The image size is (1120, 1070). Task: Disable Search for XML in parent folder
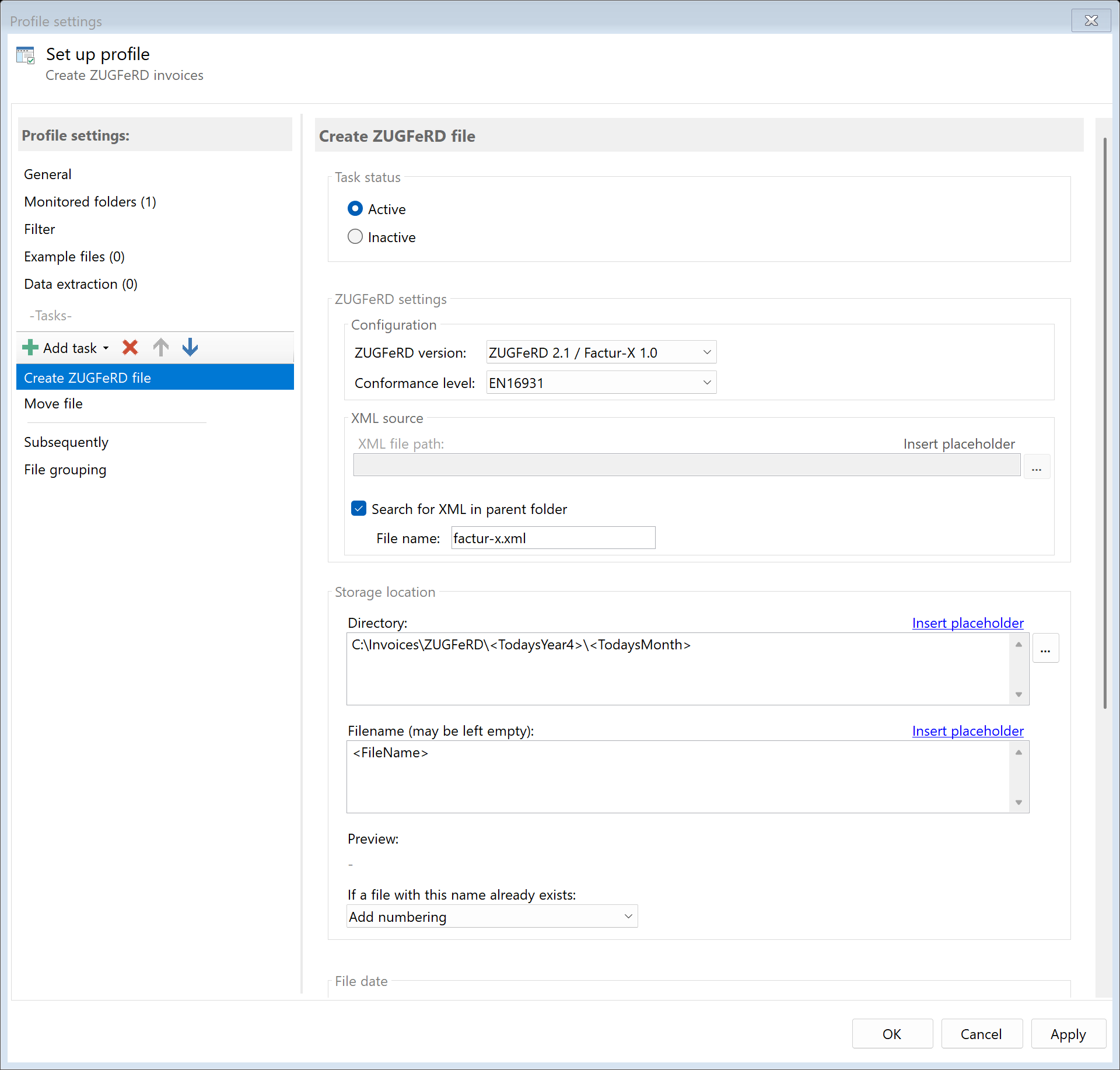[x=358, y=508]
